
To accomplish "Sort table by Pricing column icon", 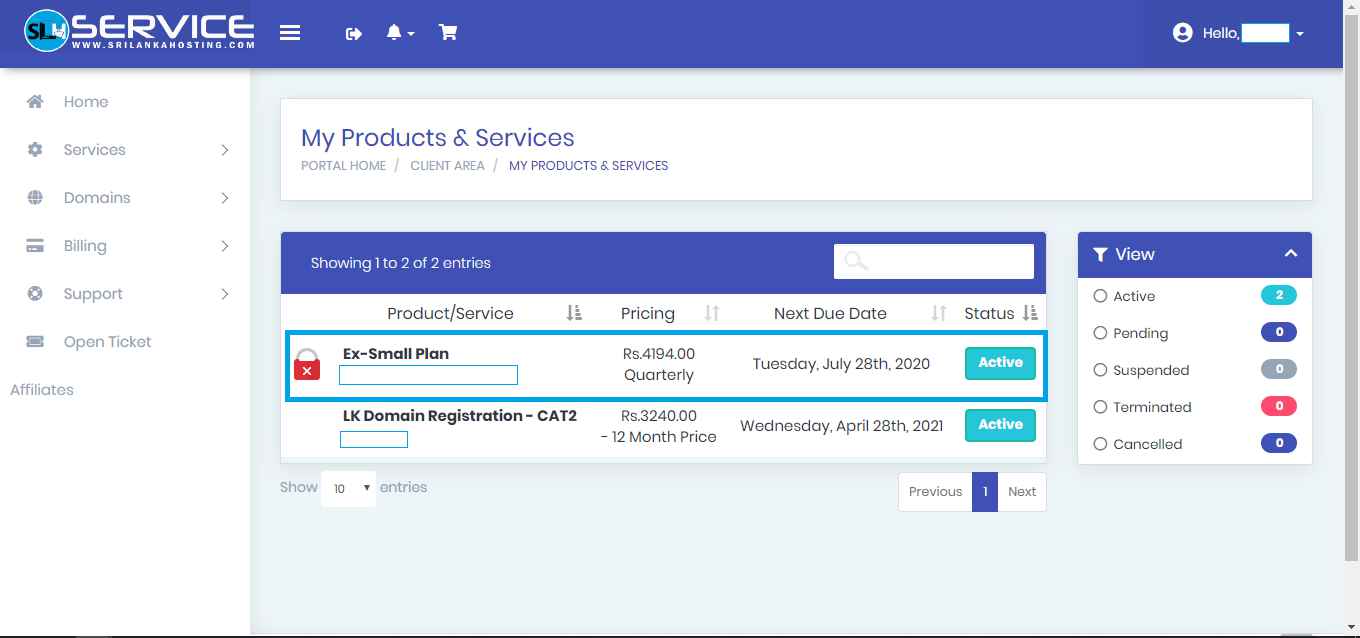I will click(x=712, y=313).
